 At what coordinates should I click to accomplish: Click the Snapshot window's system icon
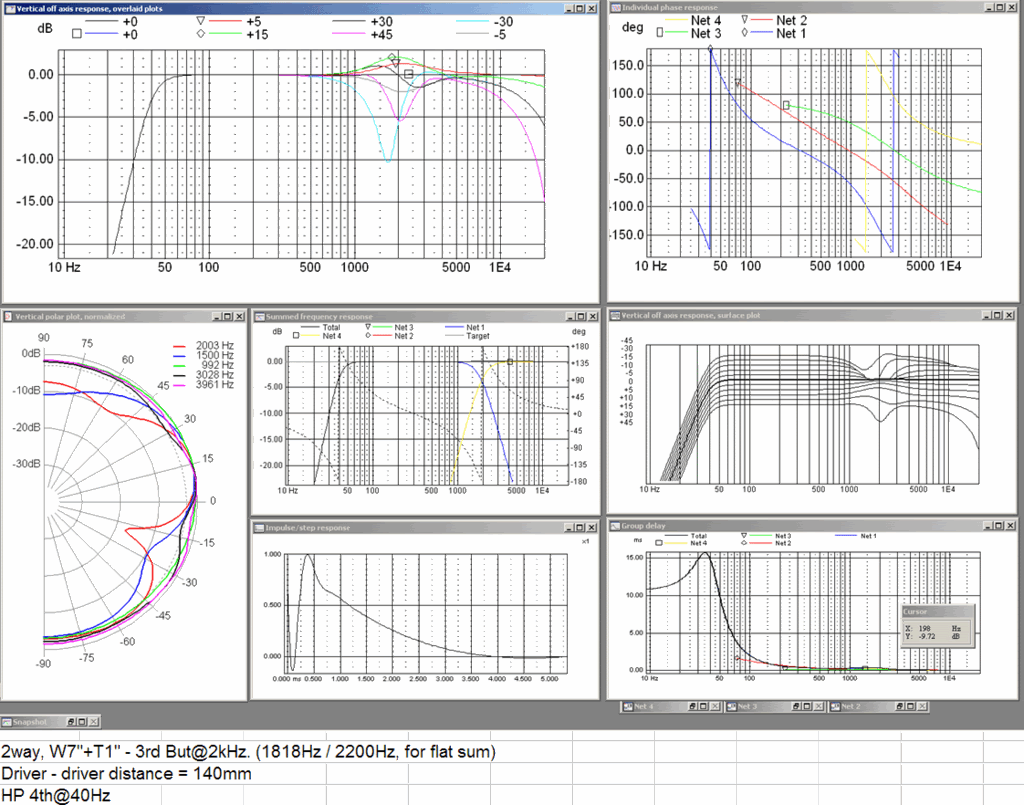[7, 721]
